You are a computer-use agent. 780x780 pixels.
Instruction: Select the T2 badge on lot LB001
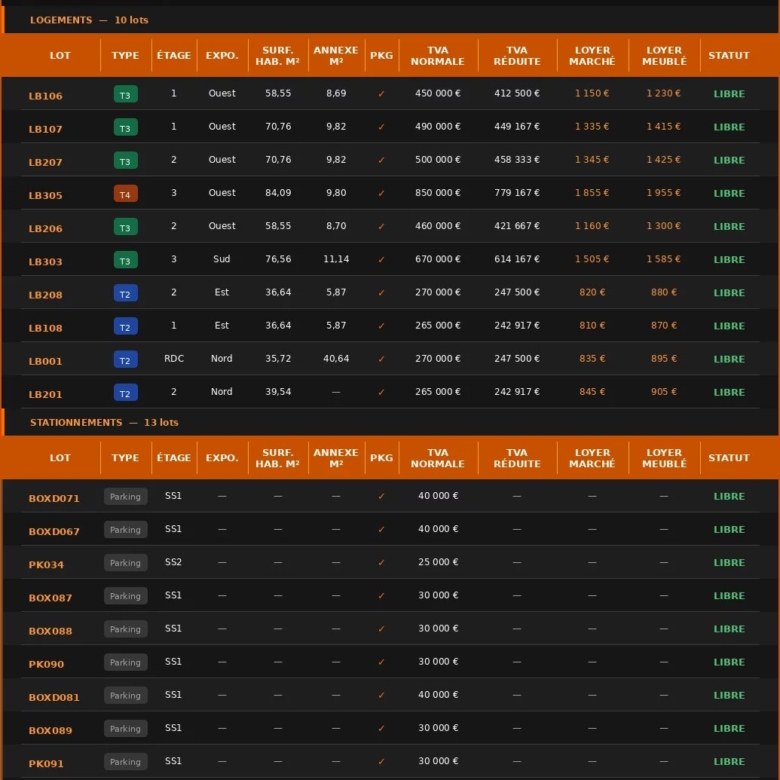(x=125, y=360)
